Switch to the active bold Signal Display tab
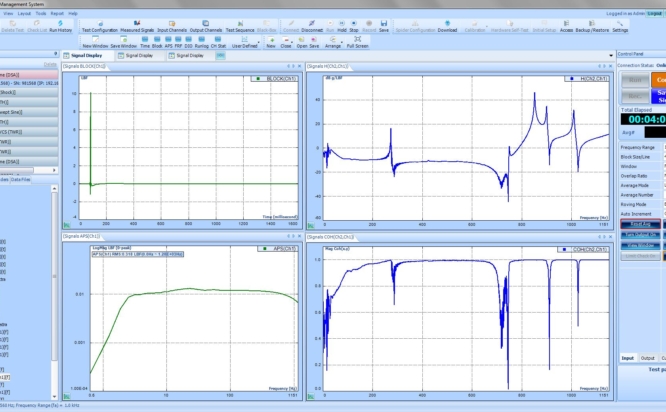The image size is (666, 412). (x=87, y=56)
